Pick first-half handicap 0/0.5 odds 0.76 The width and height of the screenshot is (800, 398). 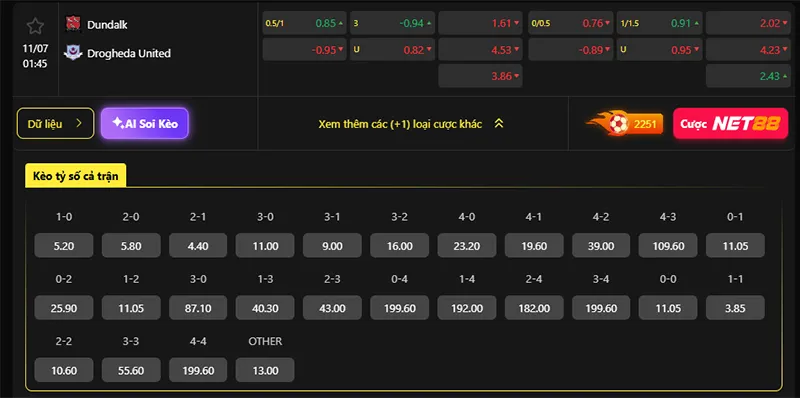[570, 23]
